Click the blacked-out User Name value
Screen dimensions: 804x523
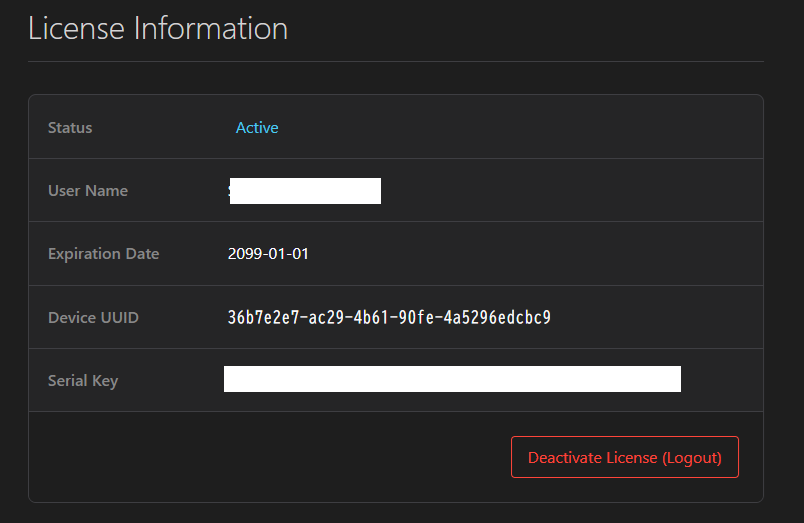[x=304, y=191]
